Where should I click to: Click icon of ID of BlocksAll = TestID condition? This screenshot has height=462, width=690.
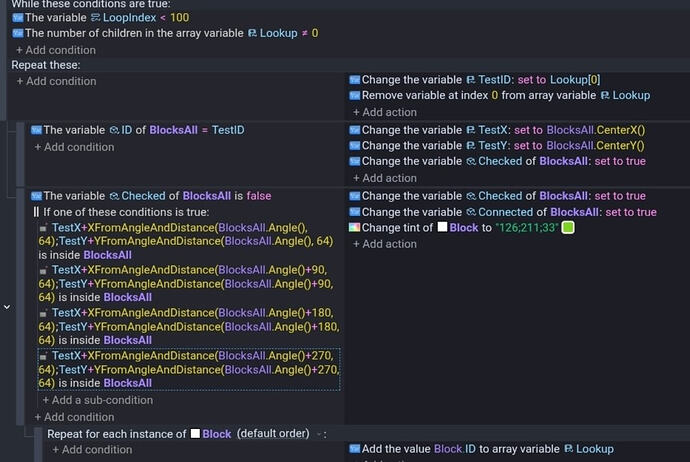[x=36, y=130]
